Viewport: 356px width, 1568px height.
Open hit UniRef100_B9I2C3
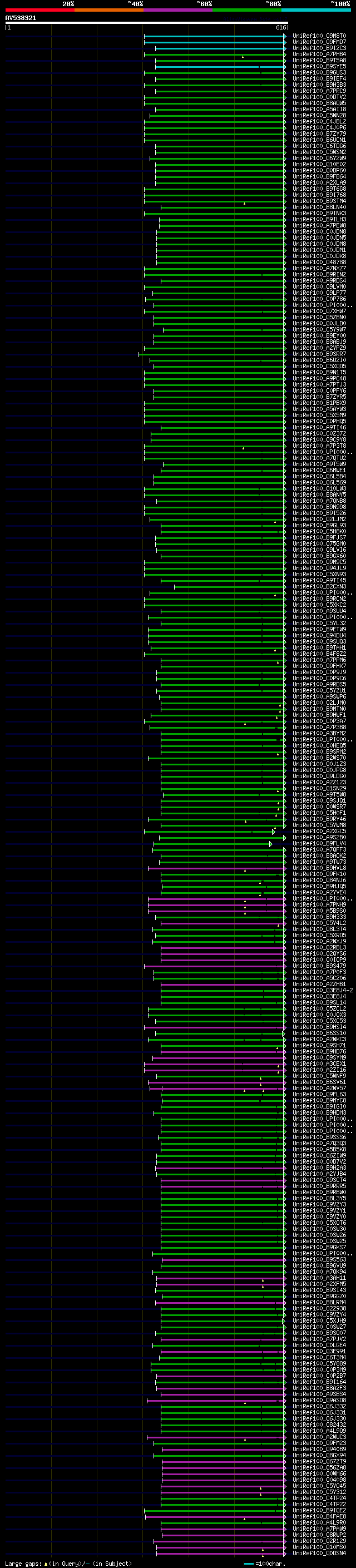point(319,48)
